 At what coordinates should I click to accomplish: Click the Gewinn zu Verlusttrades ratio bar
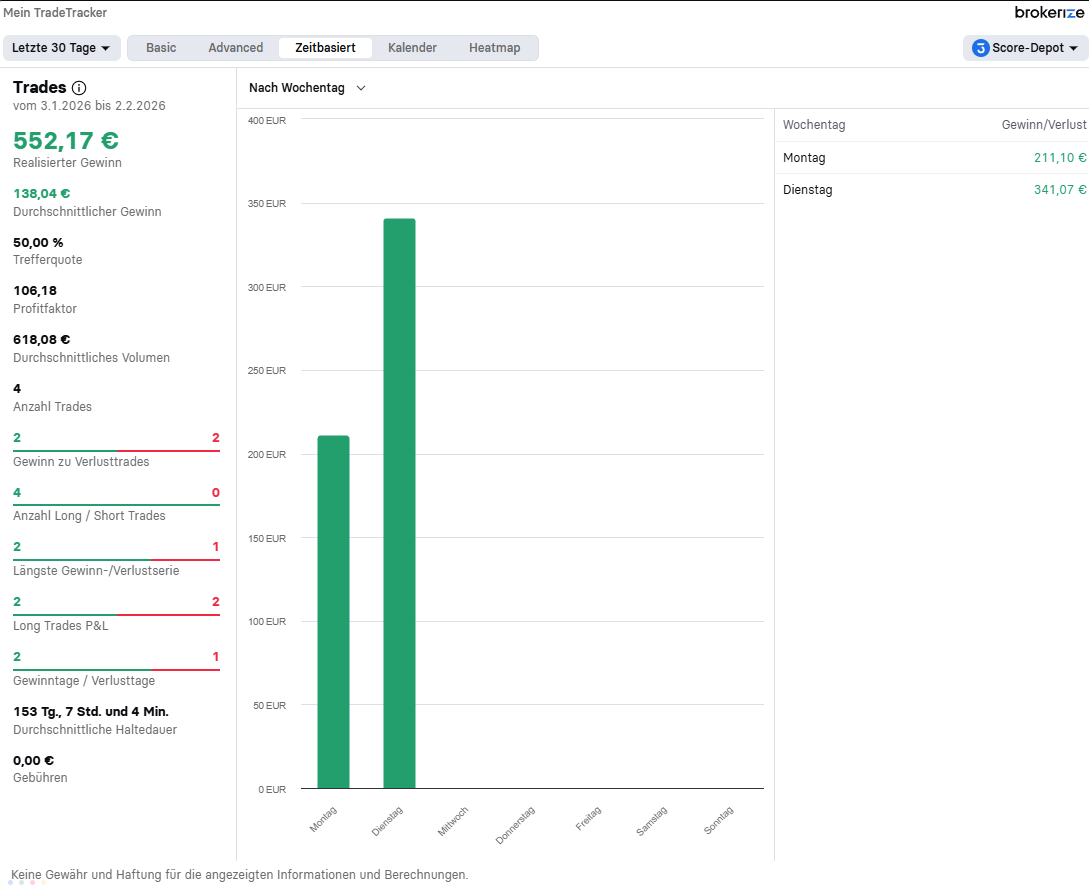pos(116,451)
